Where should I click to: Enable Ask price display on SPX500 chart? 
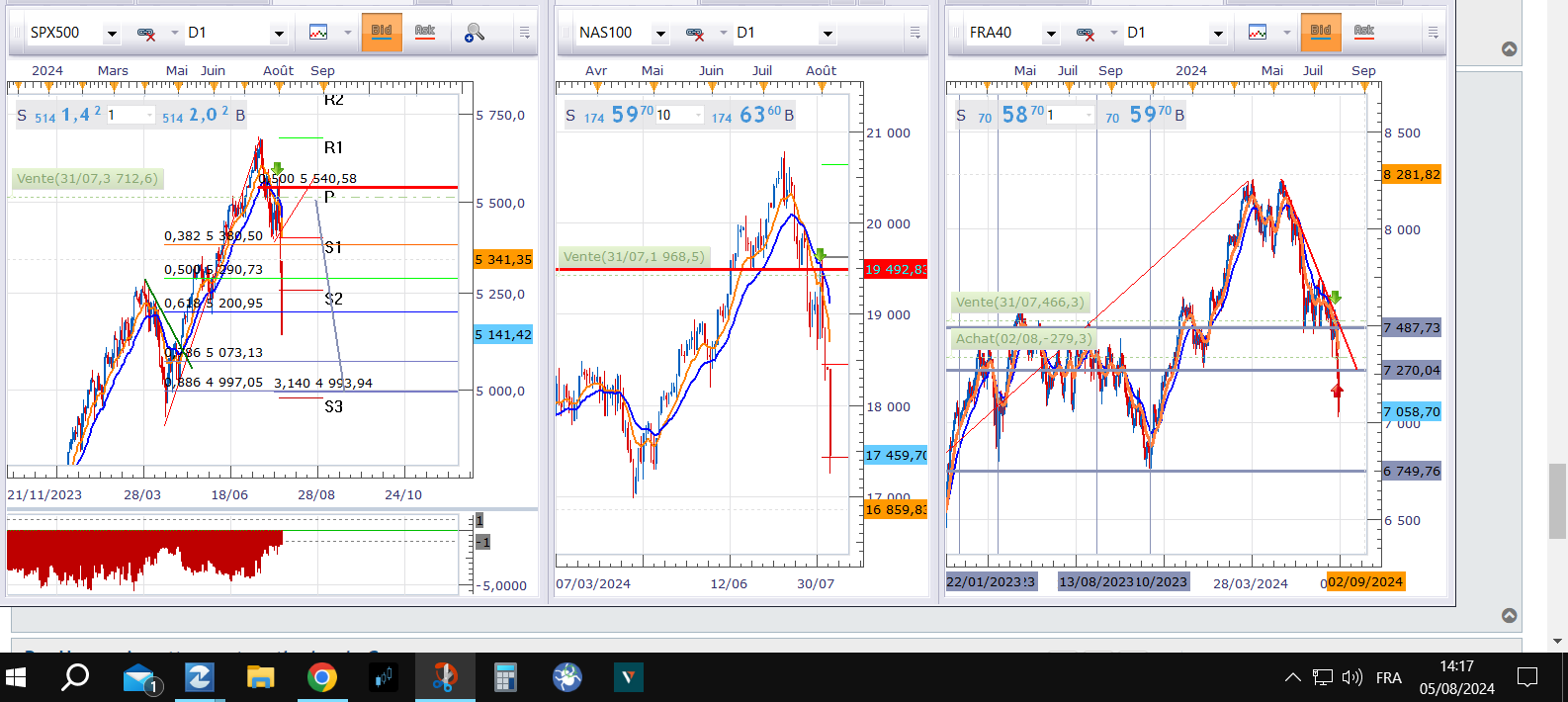pyautogui.click(x=425, y=32)
